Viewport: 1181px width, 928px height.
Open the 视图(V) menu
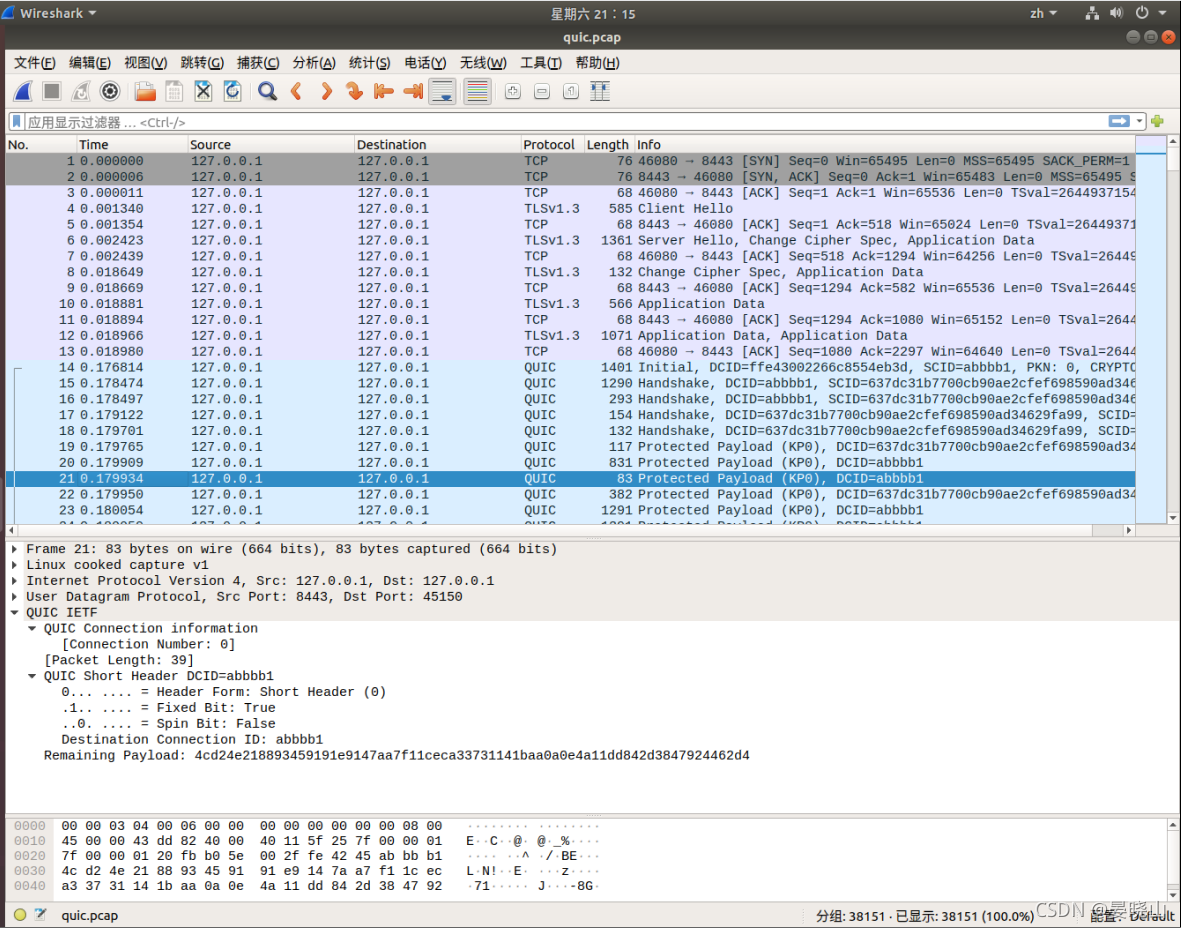145,63
